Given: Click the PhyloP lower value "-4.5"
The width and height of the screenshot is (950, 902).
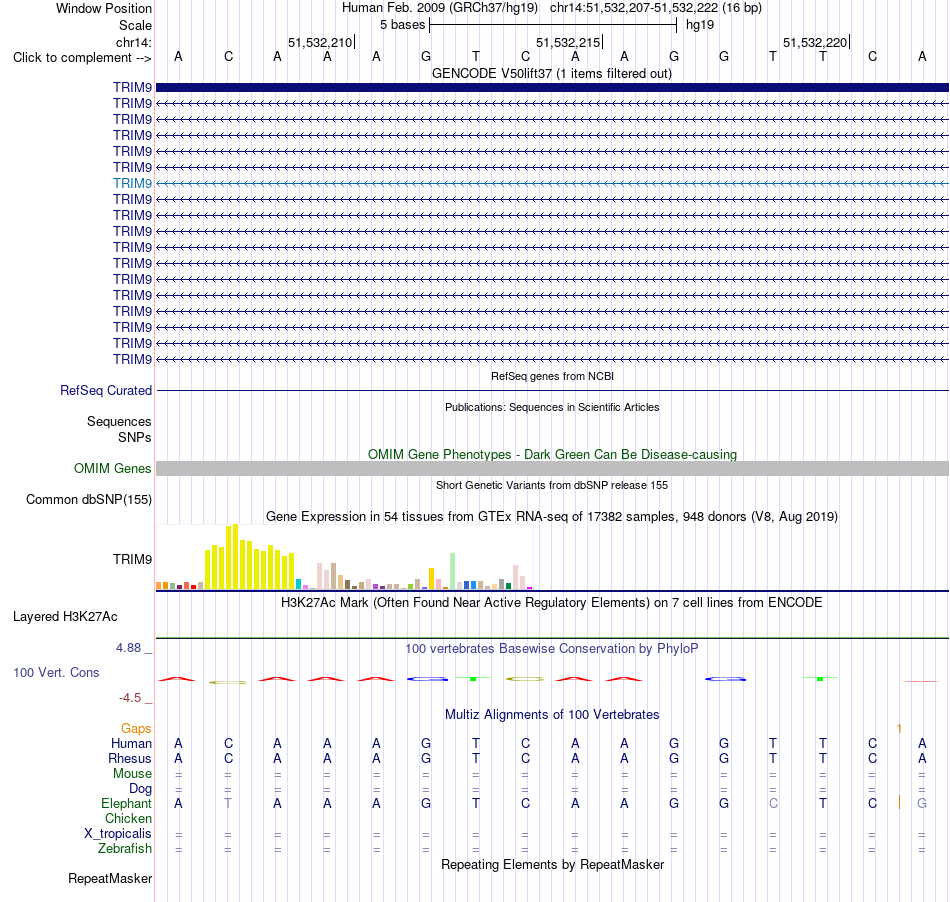Looking at the screenshot, I should [x=130, y=698].
